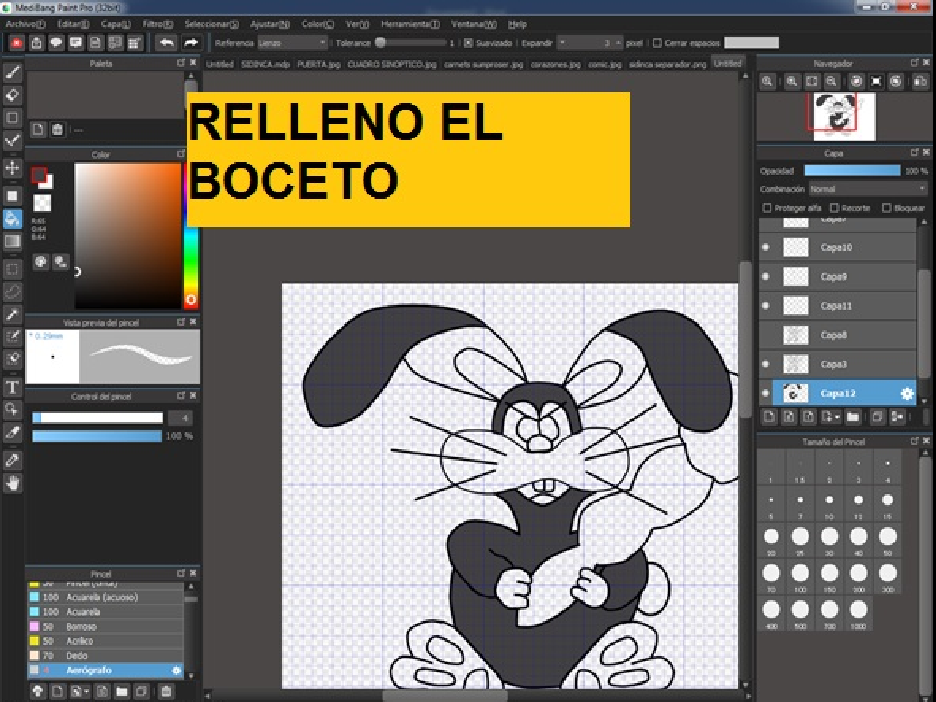Select the Acuarela (acuoso) brush

(x=105, y=597)
